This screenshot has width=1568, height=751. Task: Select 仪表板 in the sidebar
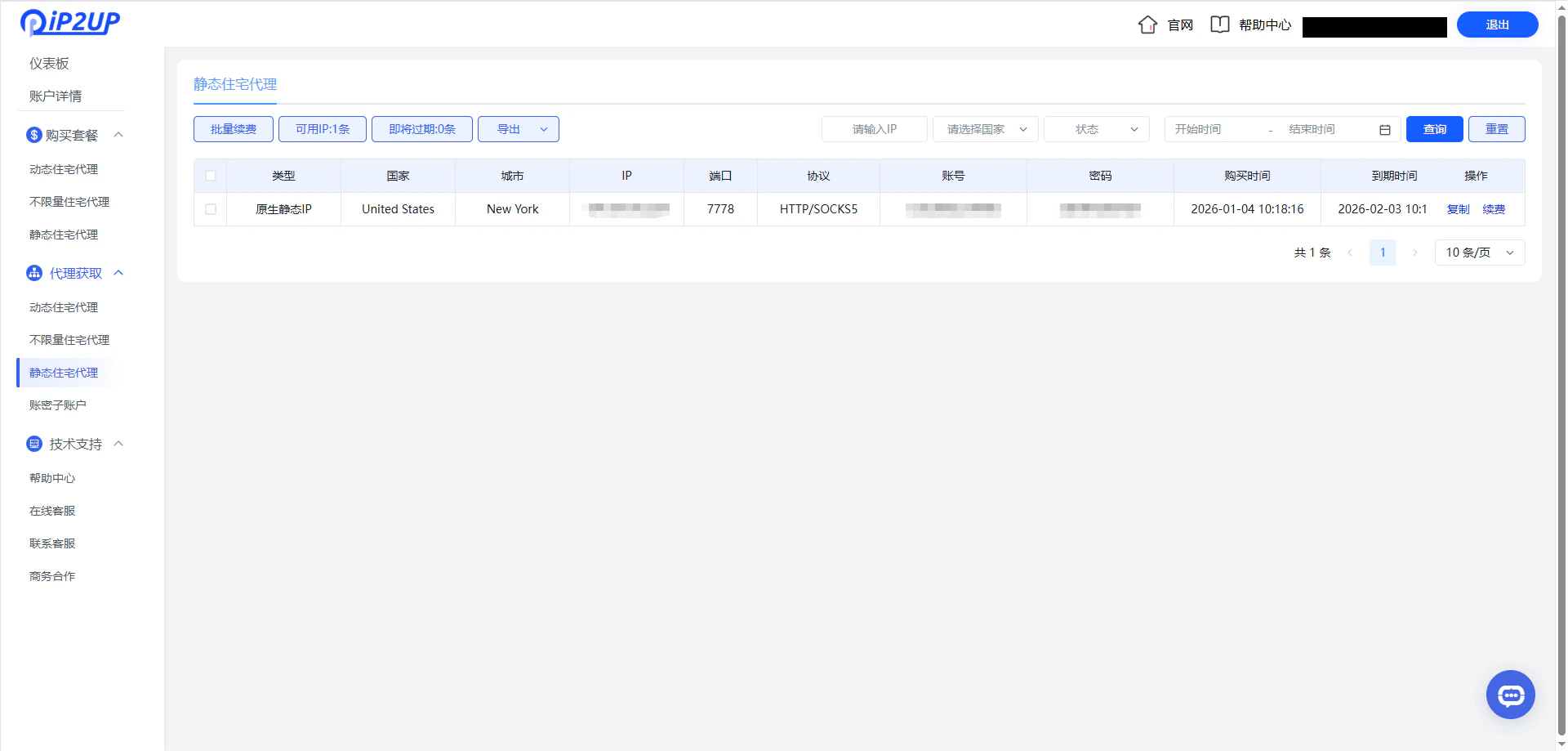click(49, 63)
